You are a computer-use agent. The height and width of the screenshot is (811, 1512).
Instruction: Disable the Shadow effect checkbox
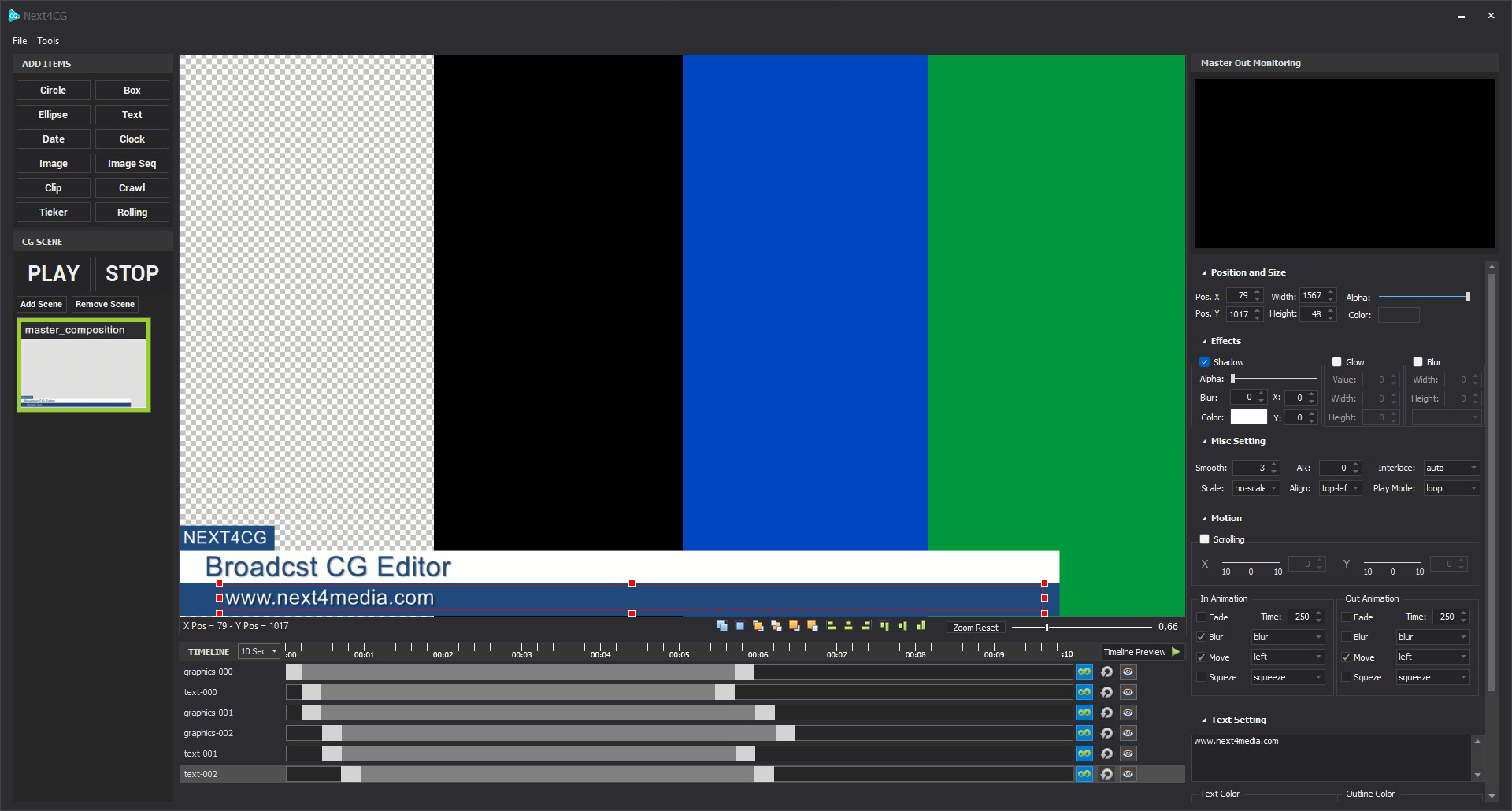(1204, 362)
